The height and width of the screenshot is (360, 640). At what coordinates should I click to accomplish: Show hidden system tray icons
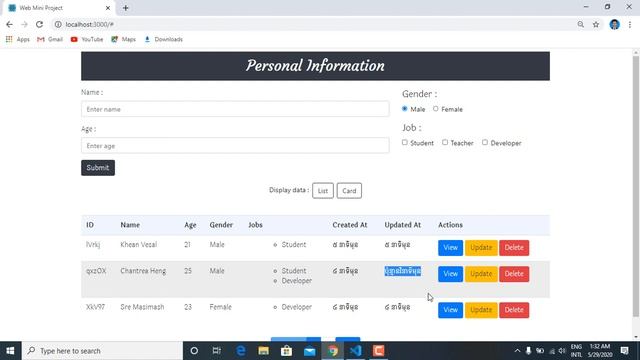[x=517, y=351]
